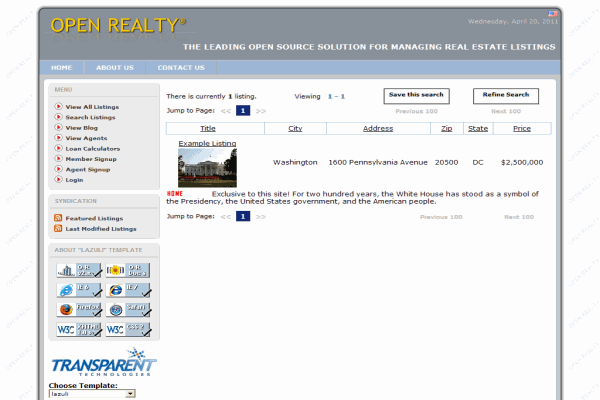
Task: Click the bottom Next 100 link
Action: click(x=519, y=217)
